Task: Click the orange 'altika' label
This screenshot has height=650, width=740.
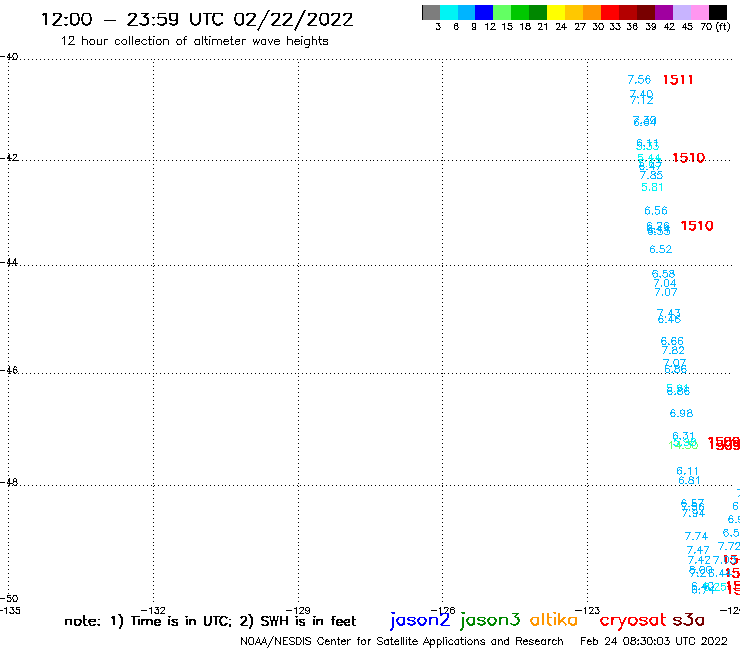Action: 554,619
